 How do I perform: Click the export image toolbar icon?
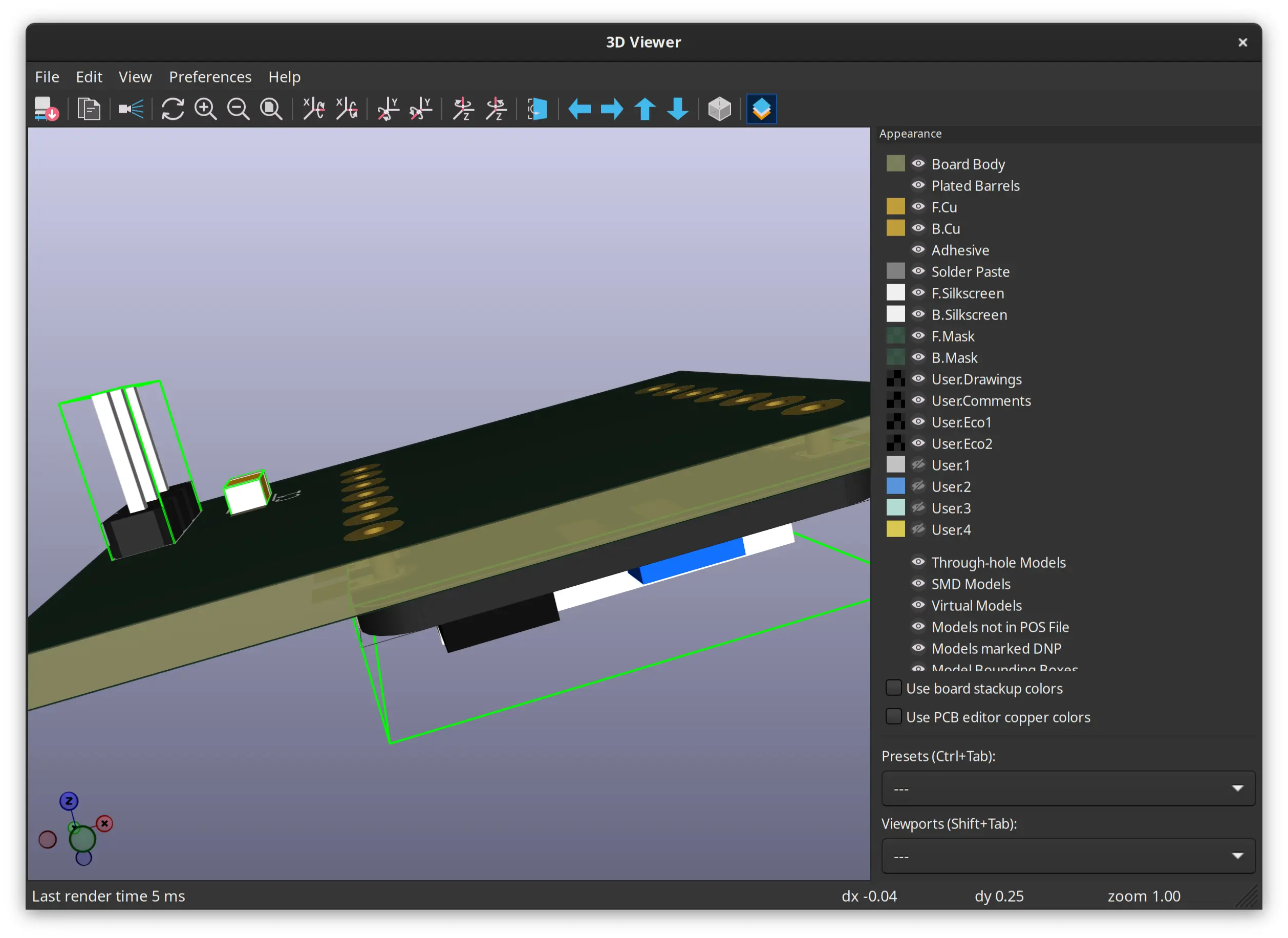(x=46, y=109)
